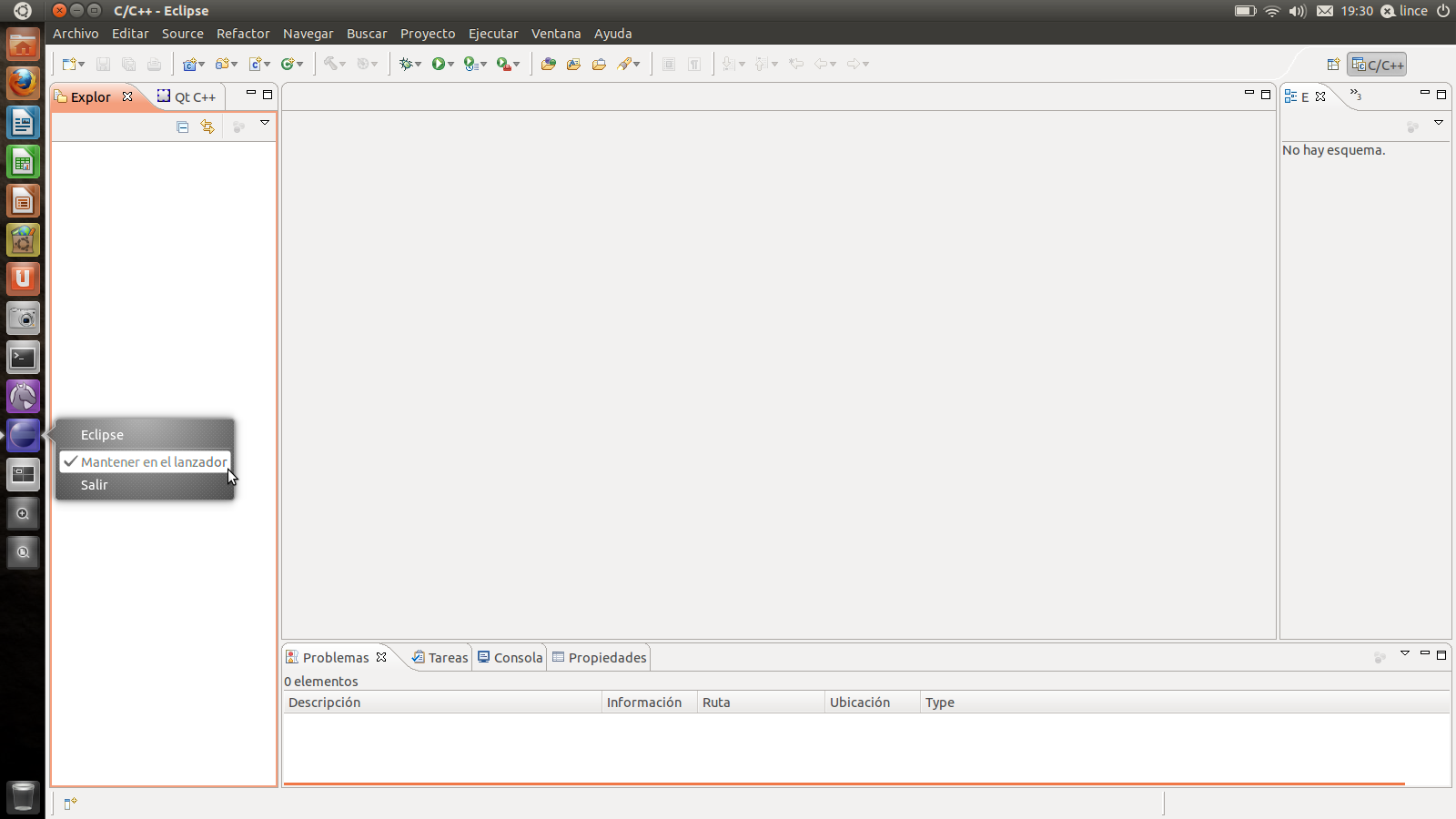Click the Ruta column header
Image resolution: width=1456 pixels, height=819 pixels.
(x=761, y=703)
